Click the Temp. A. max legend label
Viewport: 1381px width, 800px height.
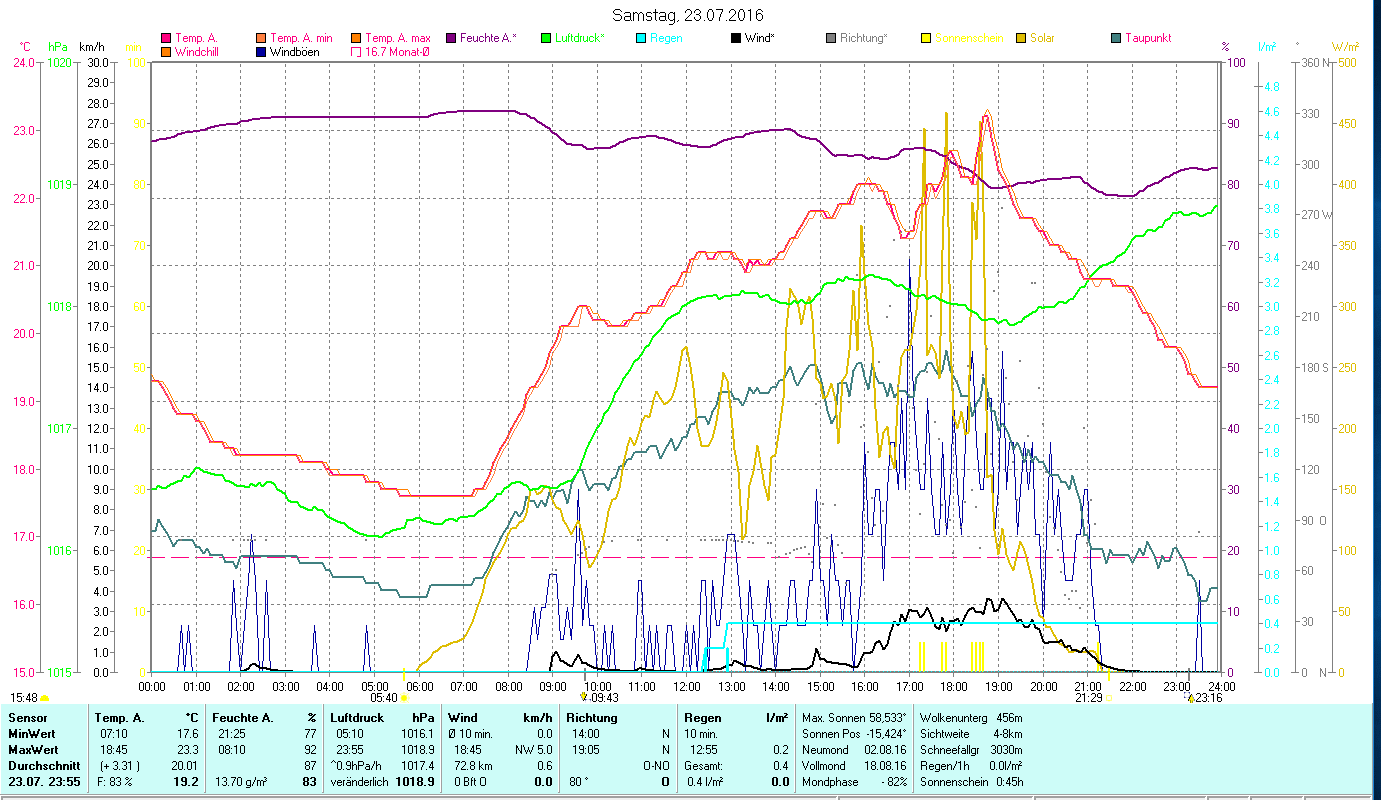[397, 38]
